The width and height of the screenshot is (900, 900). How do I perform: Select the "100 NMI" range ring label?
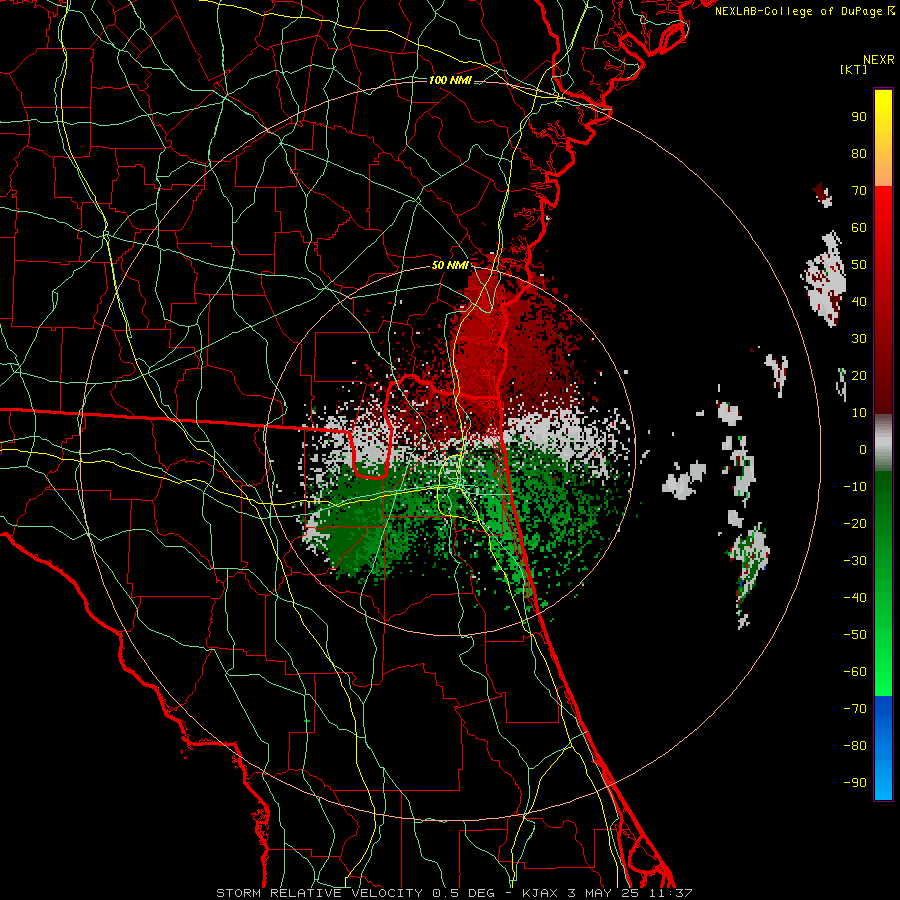(x=450, y=80)
